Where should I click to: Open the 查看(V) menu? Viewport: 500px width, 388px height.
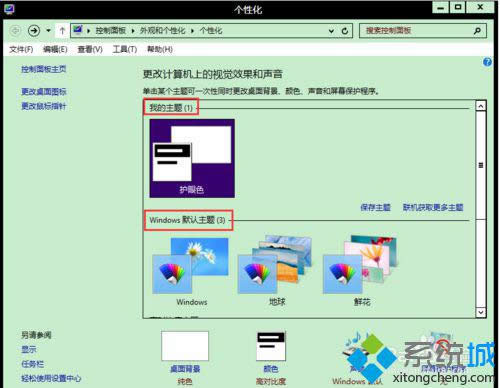coord(90,49)
